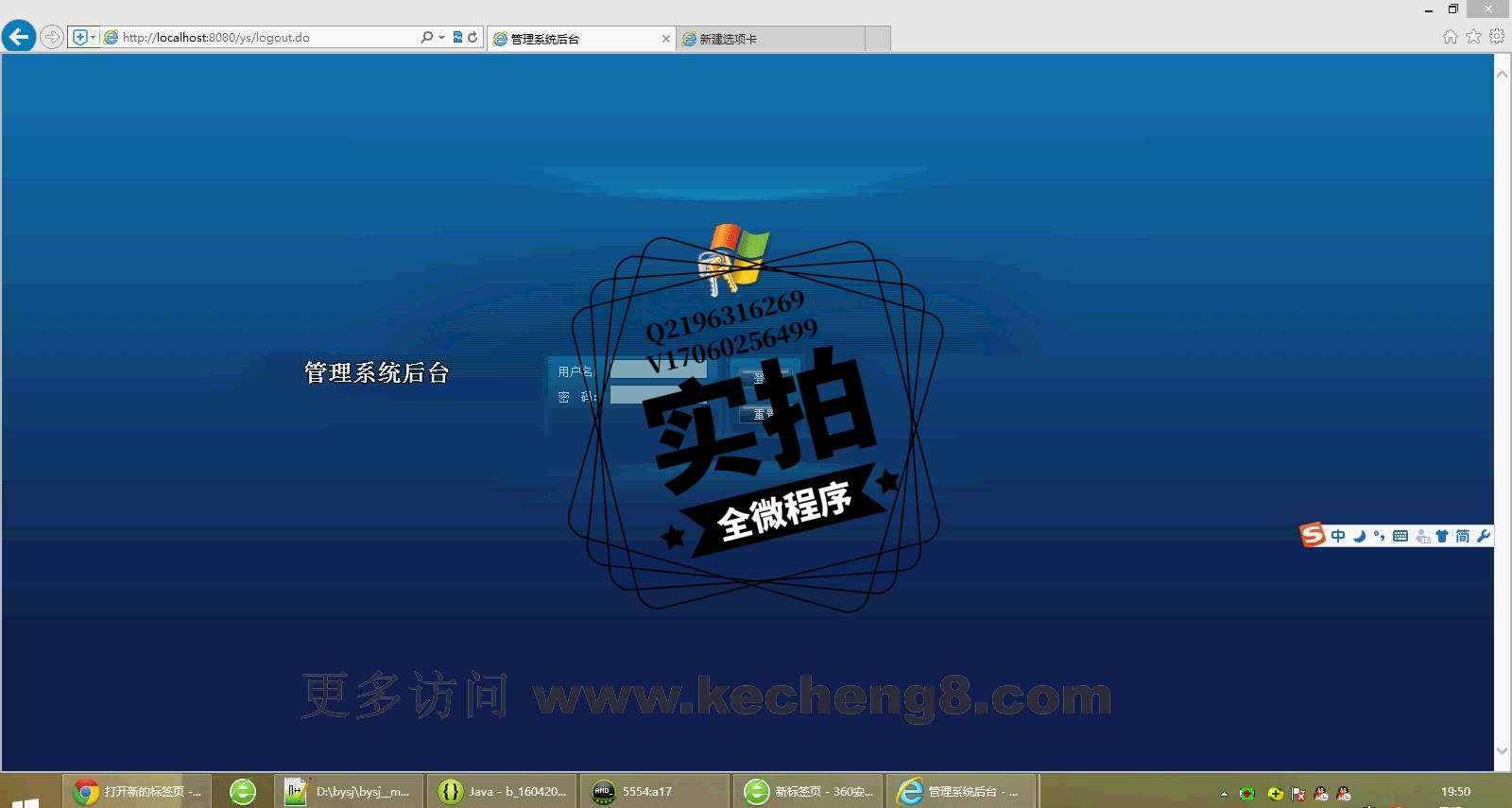Open the Sogou skin shirt icon
The width and height of the screenshot is (1512, 808).
point(1442,536)
